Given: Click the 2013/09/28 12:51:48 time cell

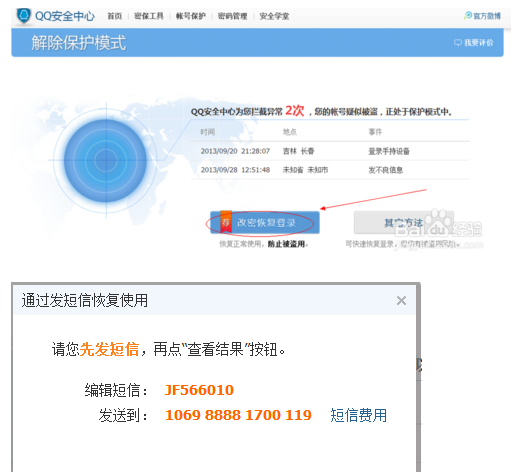Looking at the screenshot, I should click(235, 170).
